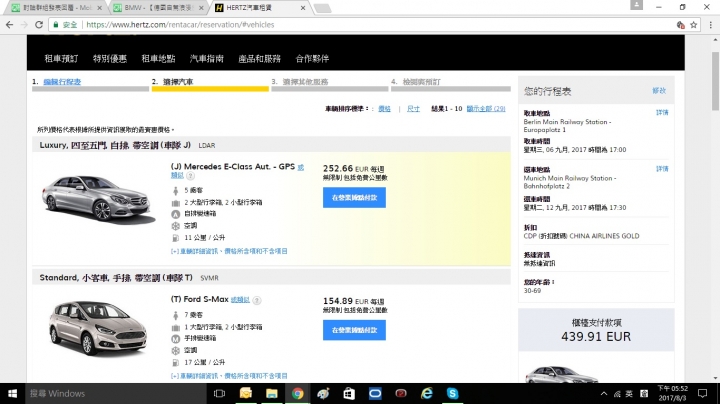
Task: Click Munich Main Railway Station return text
Action: coord(570,182)
